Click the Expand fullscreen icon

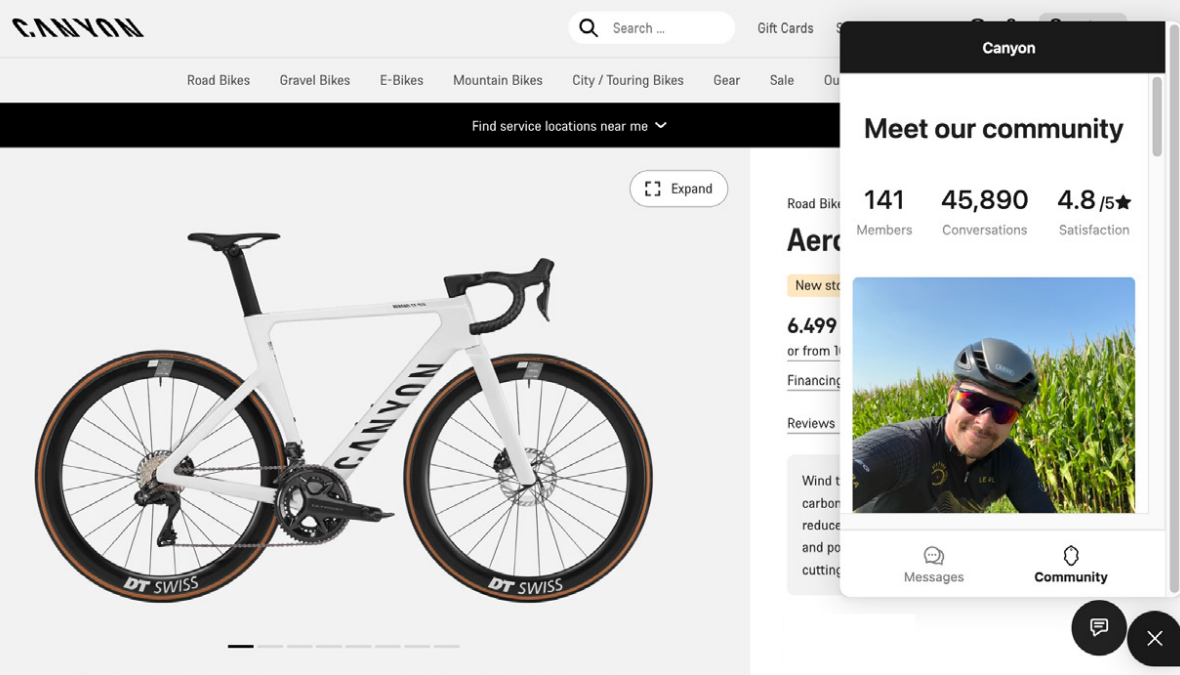[653, 189]
